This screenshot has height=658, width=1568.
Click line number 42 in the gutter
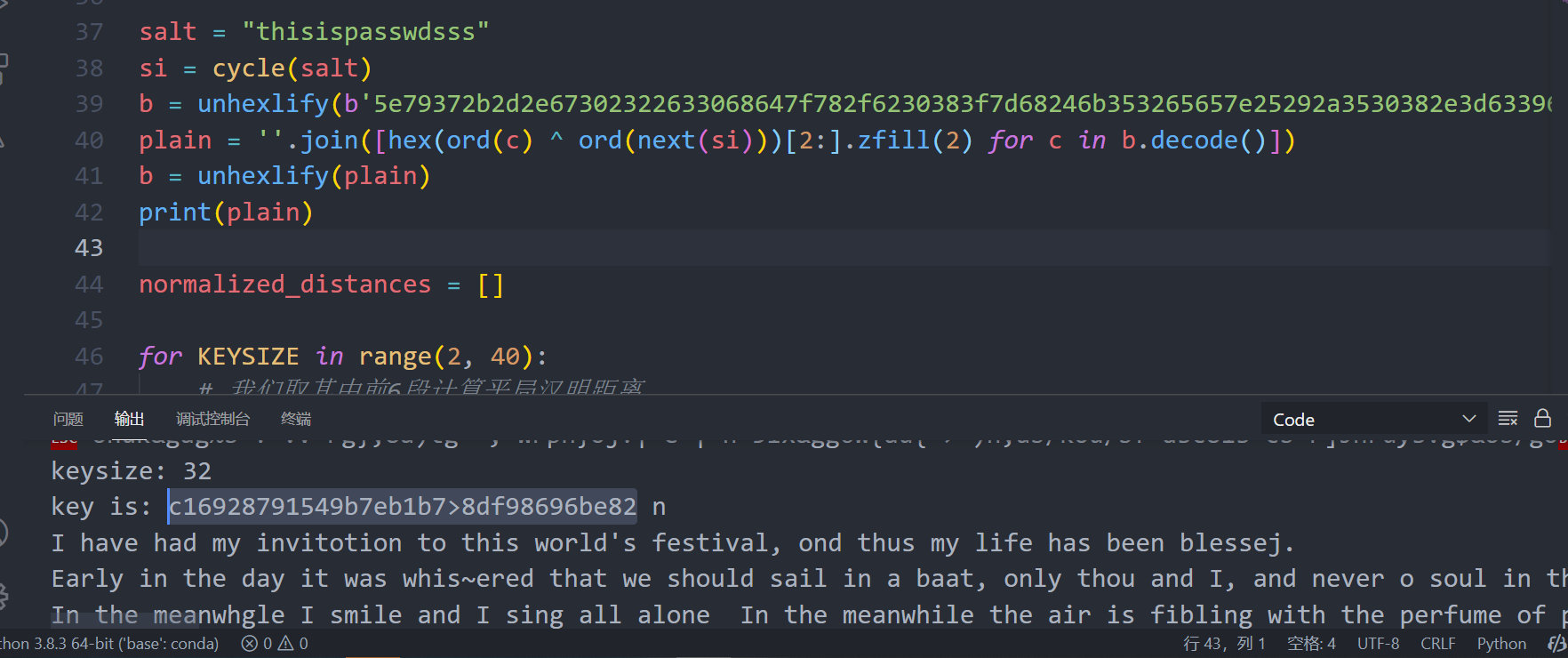coord(89,213)
